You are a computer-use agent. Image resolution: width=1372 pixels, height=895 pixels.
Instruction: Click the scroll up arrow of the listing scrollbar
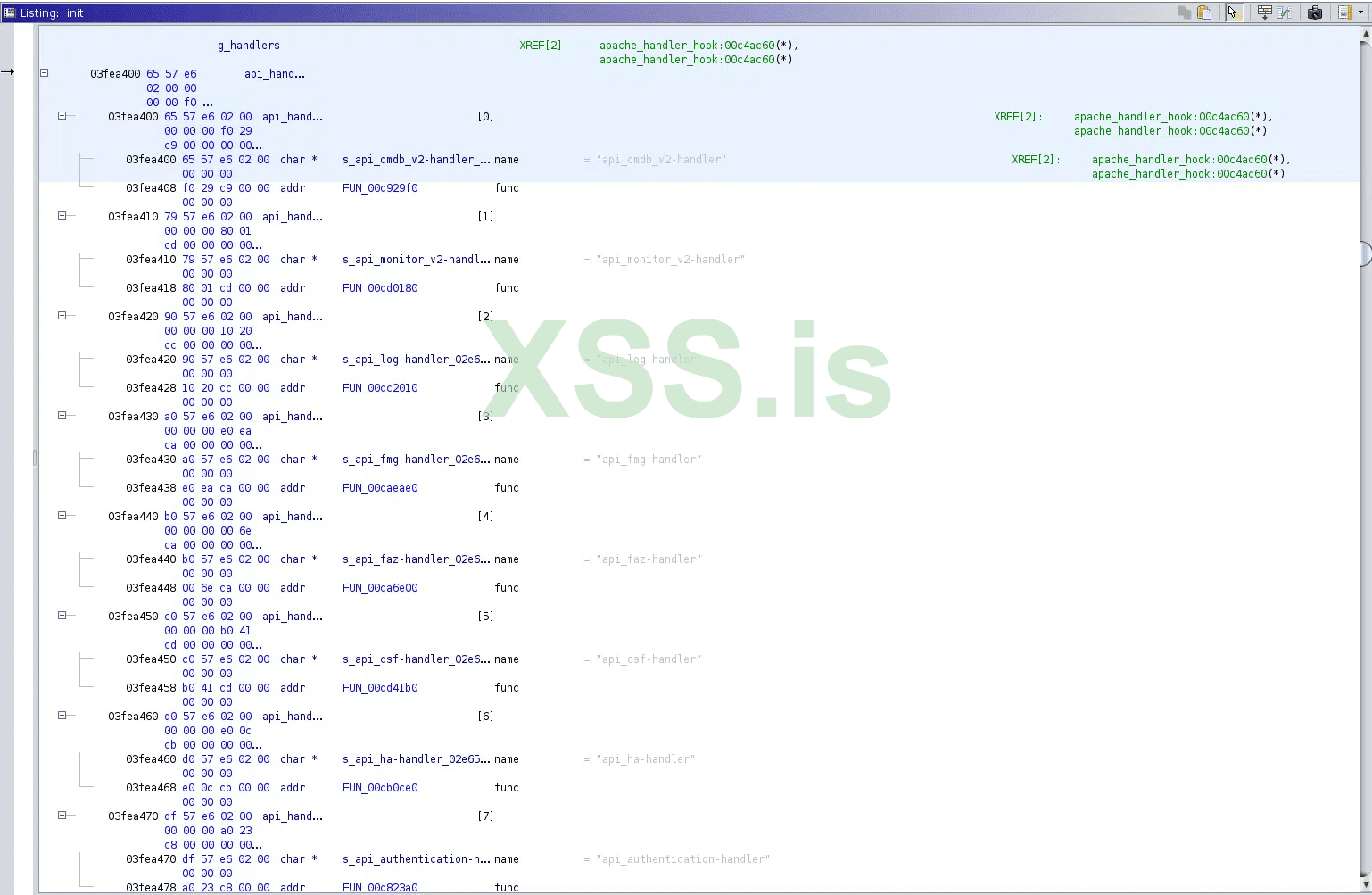point(1365,34)
